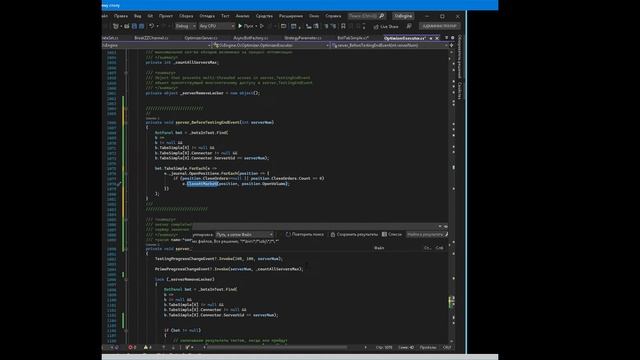
Task: Click the warnings count status icon
Action: (x=148, y=347)
